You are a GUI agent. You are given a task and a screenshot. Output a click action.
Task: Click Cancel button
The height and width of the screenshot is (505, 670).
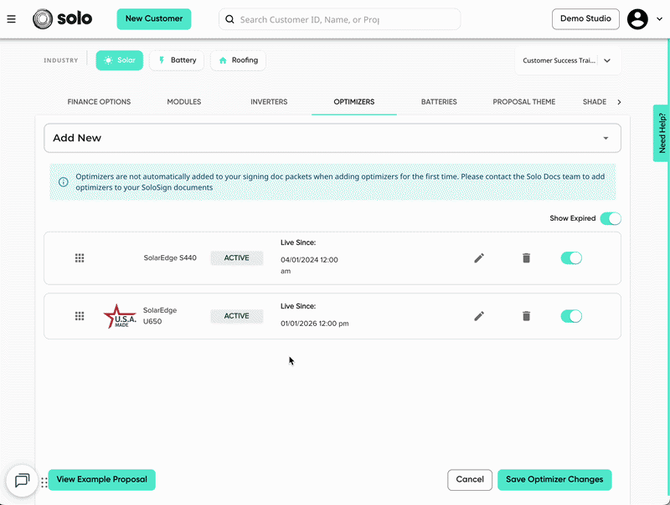470,480
